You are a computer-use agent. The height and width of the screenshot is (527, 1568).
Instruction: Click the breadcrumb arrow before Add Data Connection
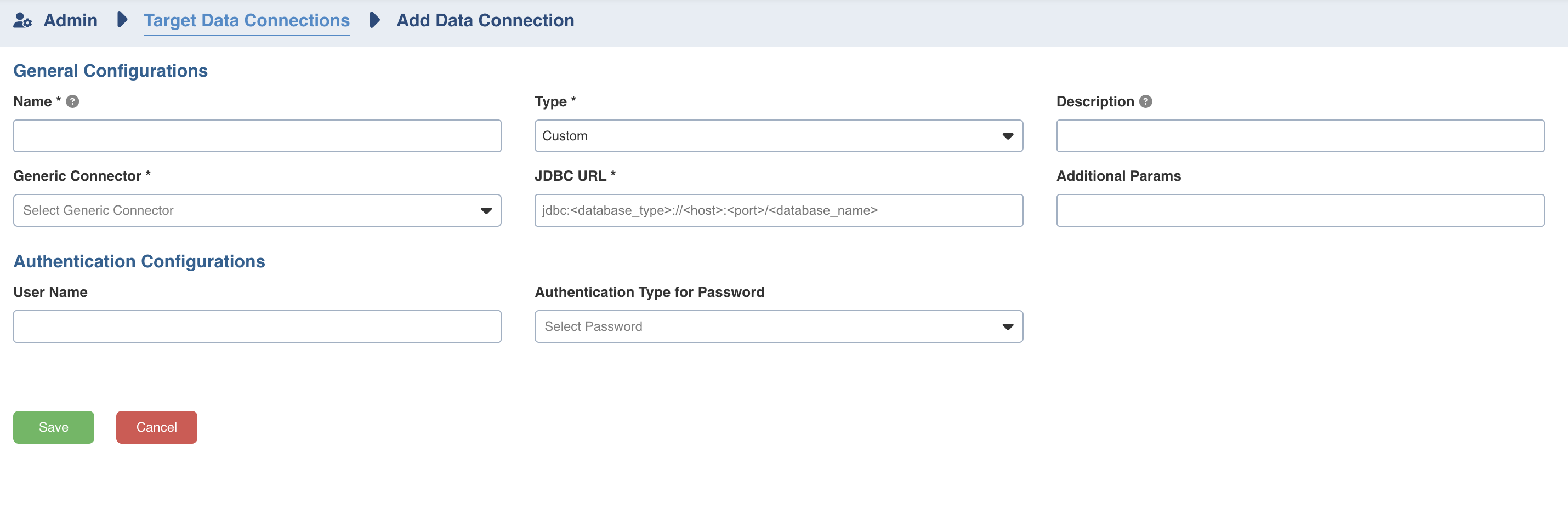pos(374,20)
